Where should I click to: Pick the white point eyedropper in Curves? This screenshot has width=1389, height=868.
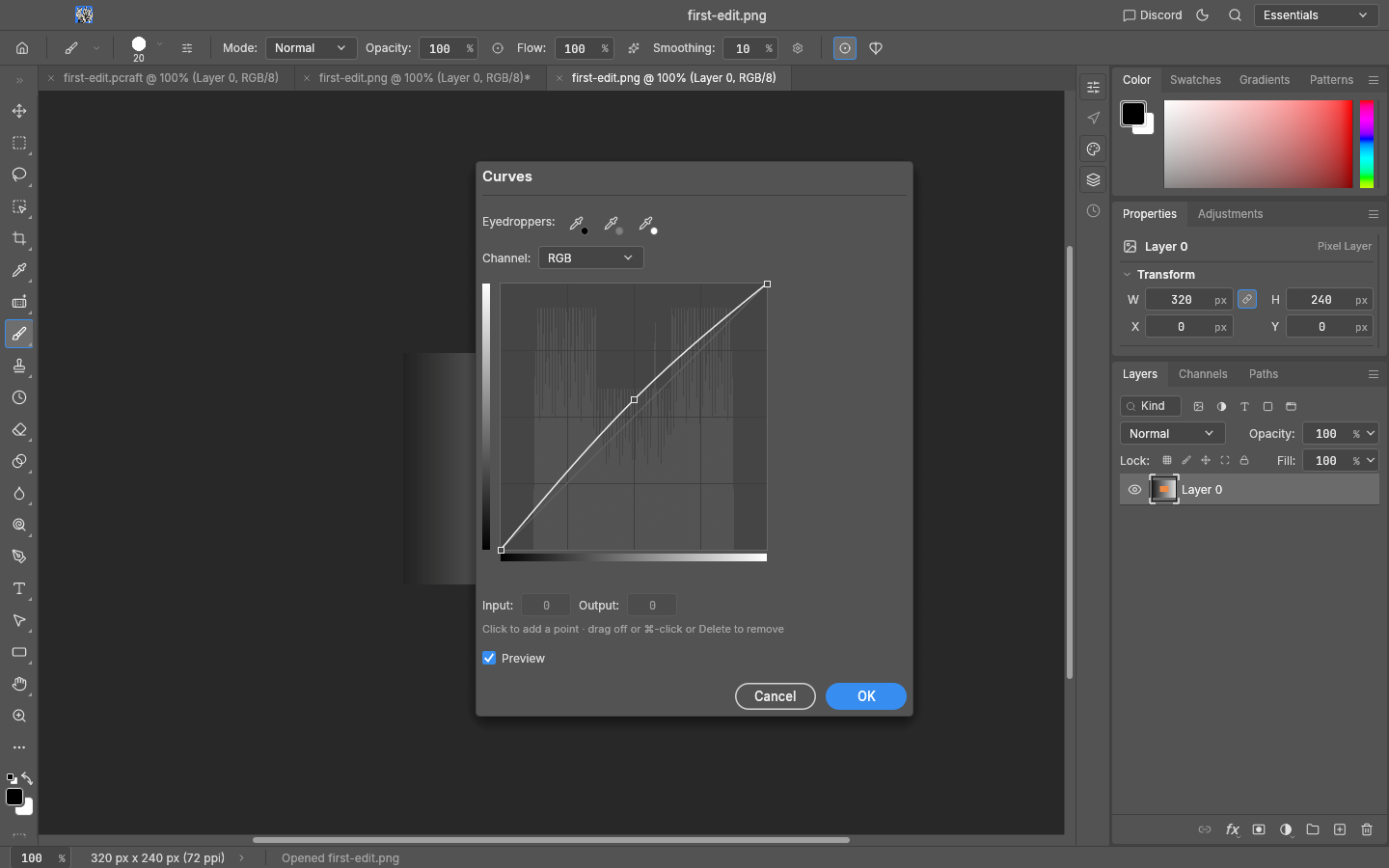(x=646, y=224)
